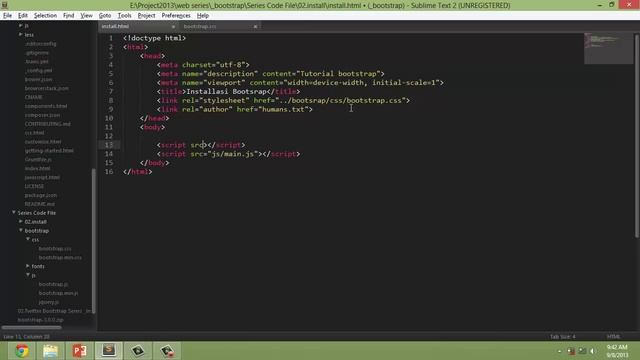Open the Tools menu
The image size is (640, 360).
pyautogui.click(x=124, y=16)
